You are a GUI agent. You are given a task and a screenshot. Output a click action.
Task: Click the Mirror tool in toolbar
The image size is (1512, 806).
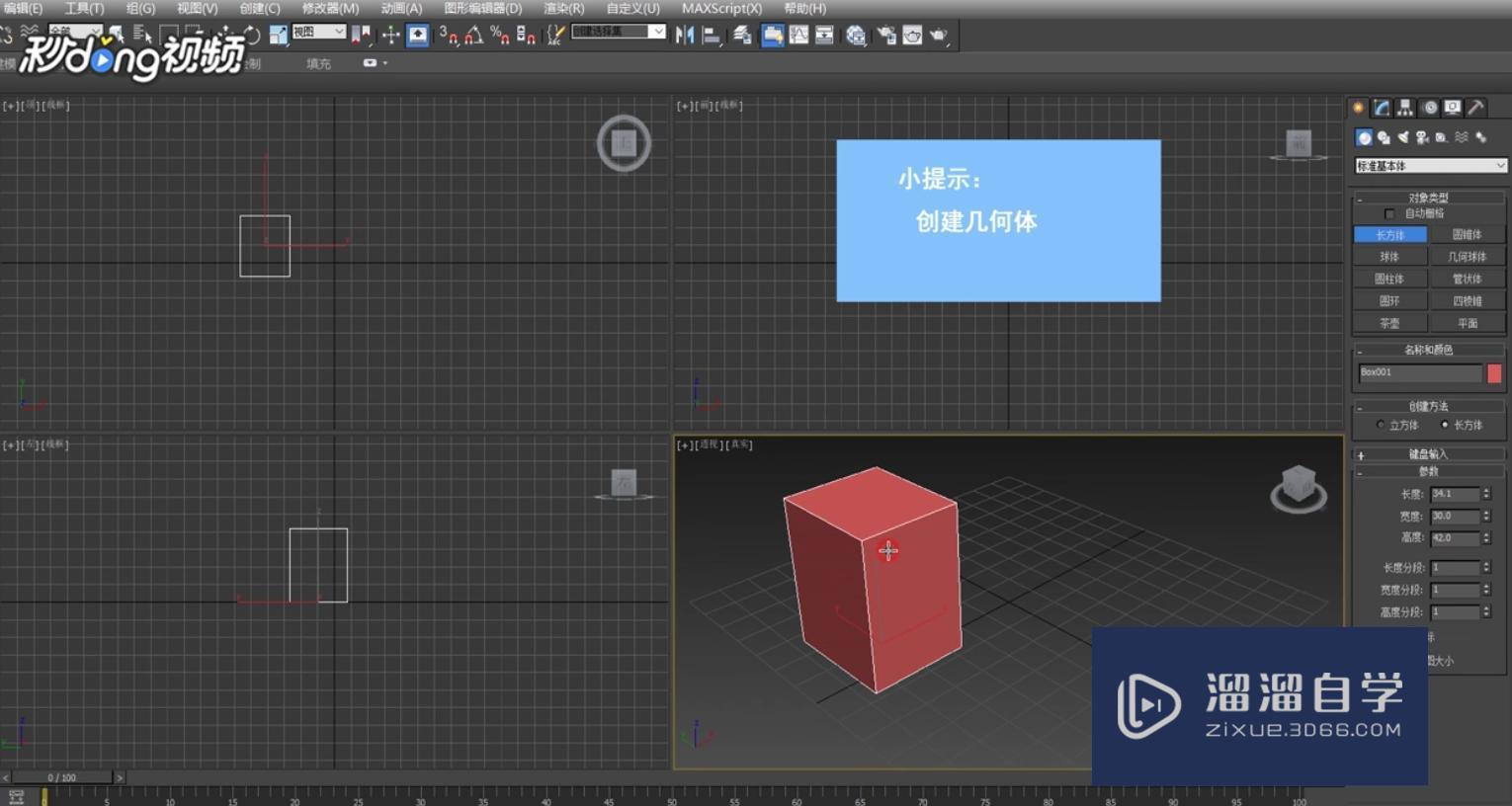click(x=685, y=36)
